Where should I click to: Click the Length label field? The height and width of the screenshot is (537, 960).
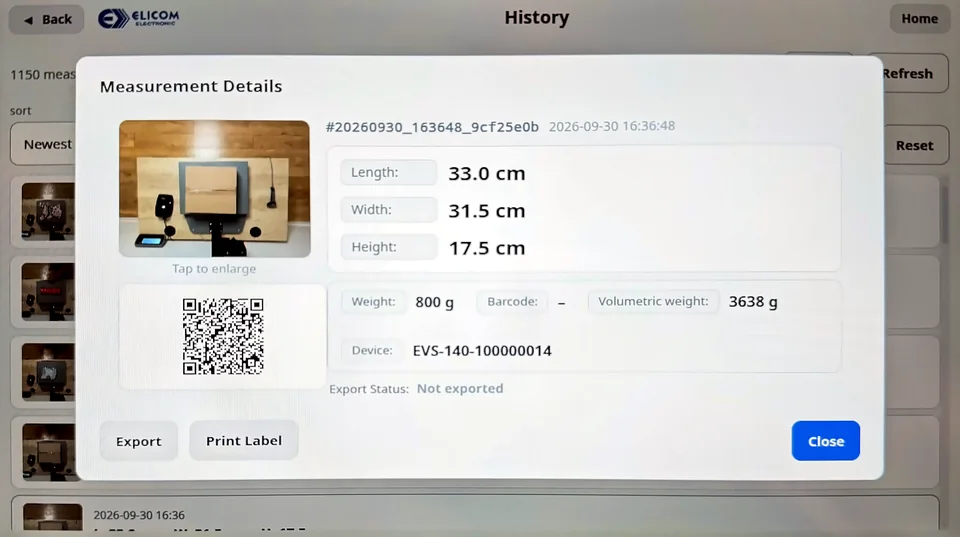coord(388,173)
